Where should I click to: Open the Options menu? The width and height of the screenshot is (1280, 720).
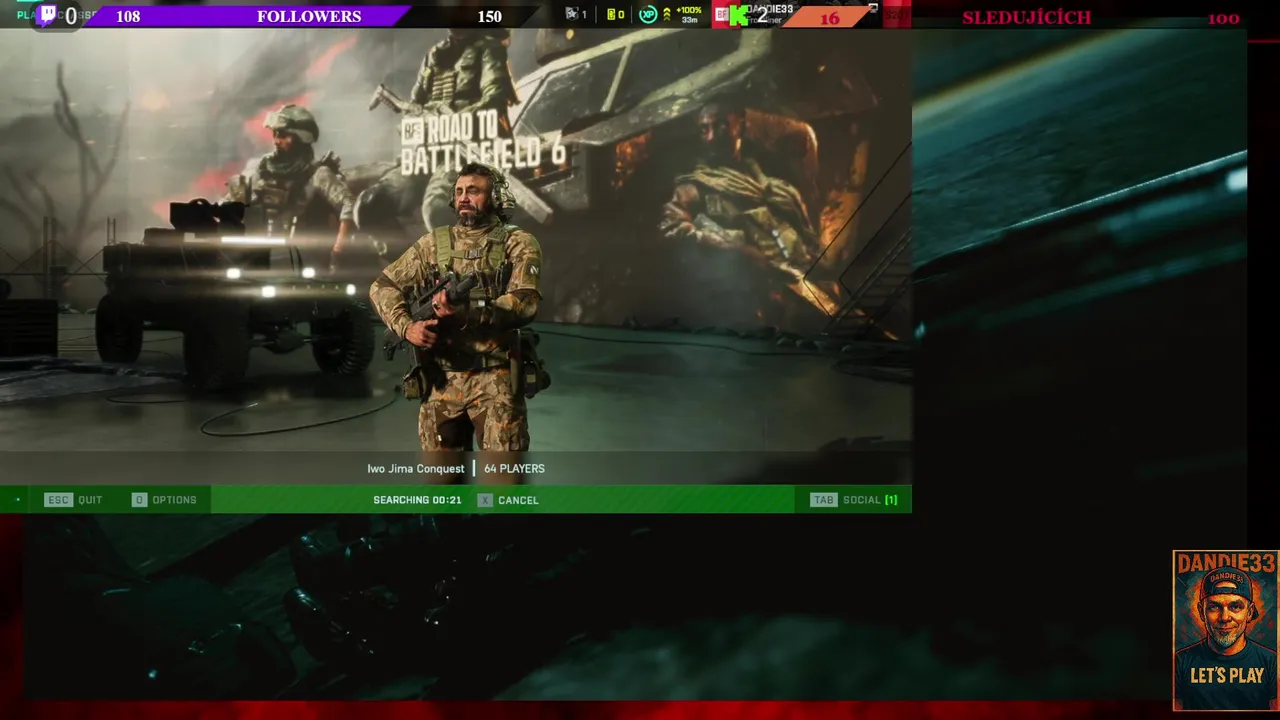165,500
